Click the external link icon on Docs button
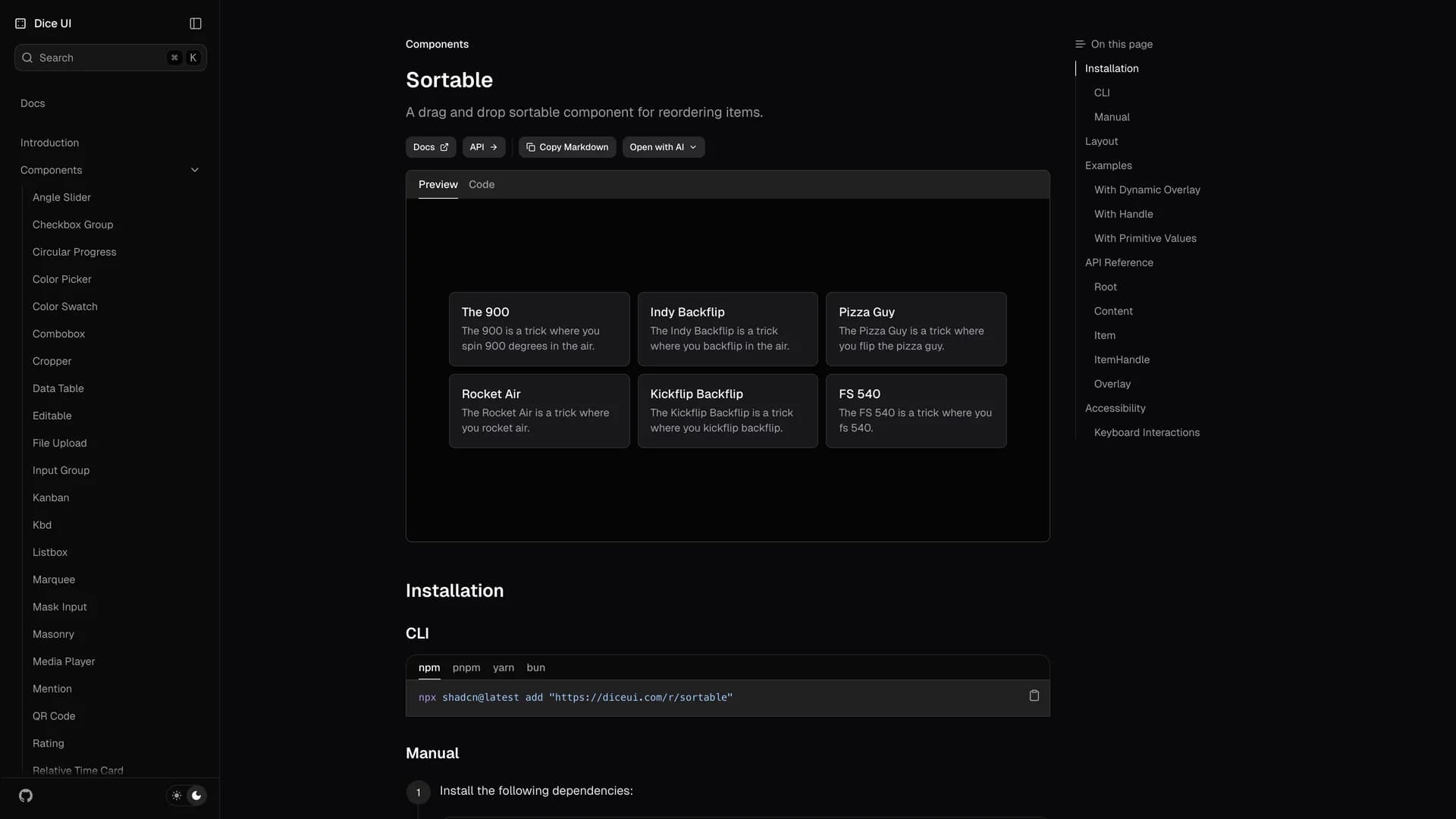This screenshot has width=1456, height=819. tap(444, 147)
